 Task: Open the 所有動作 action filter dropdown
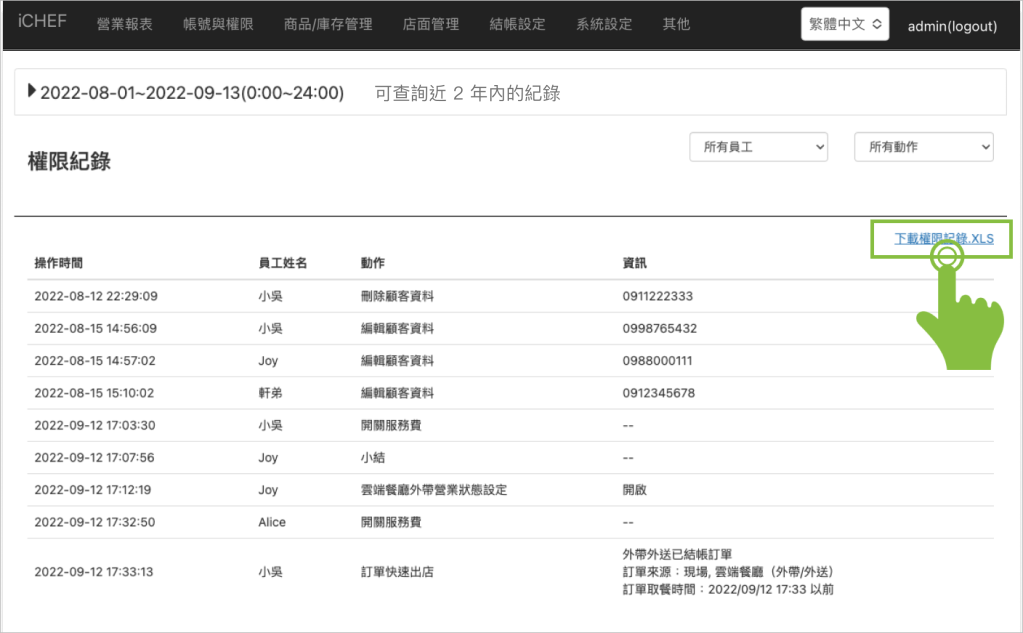point(923,147)
